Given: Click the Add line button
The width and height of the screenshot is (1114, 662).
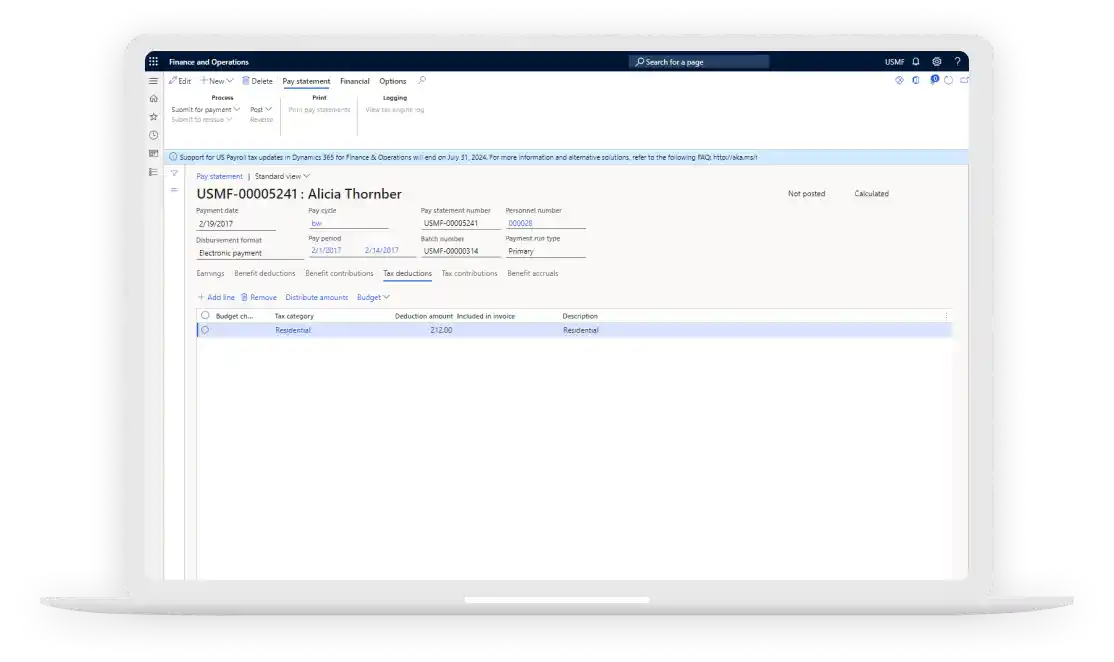Looking at the screenshot, I should [x=216, y=297].
